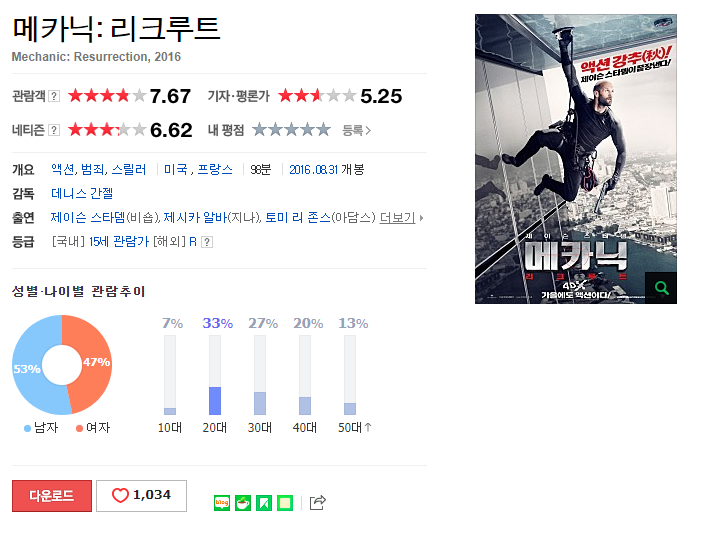Share to Naver cafe cup icon
The image size is (702, 556).
pos(243,503)
